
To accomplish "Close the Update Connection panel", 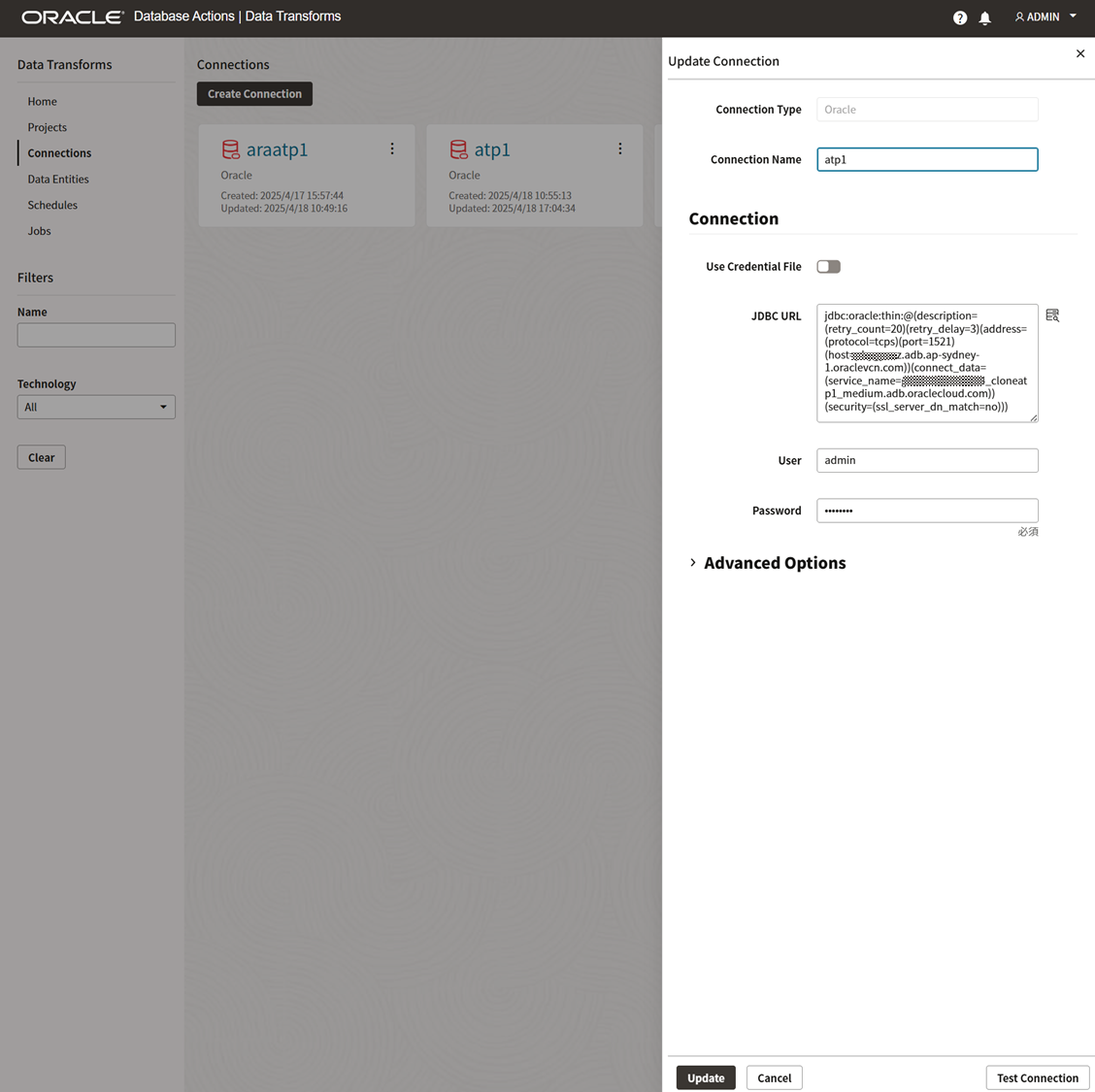I will click(1080, 53).
